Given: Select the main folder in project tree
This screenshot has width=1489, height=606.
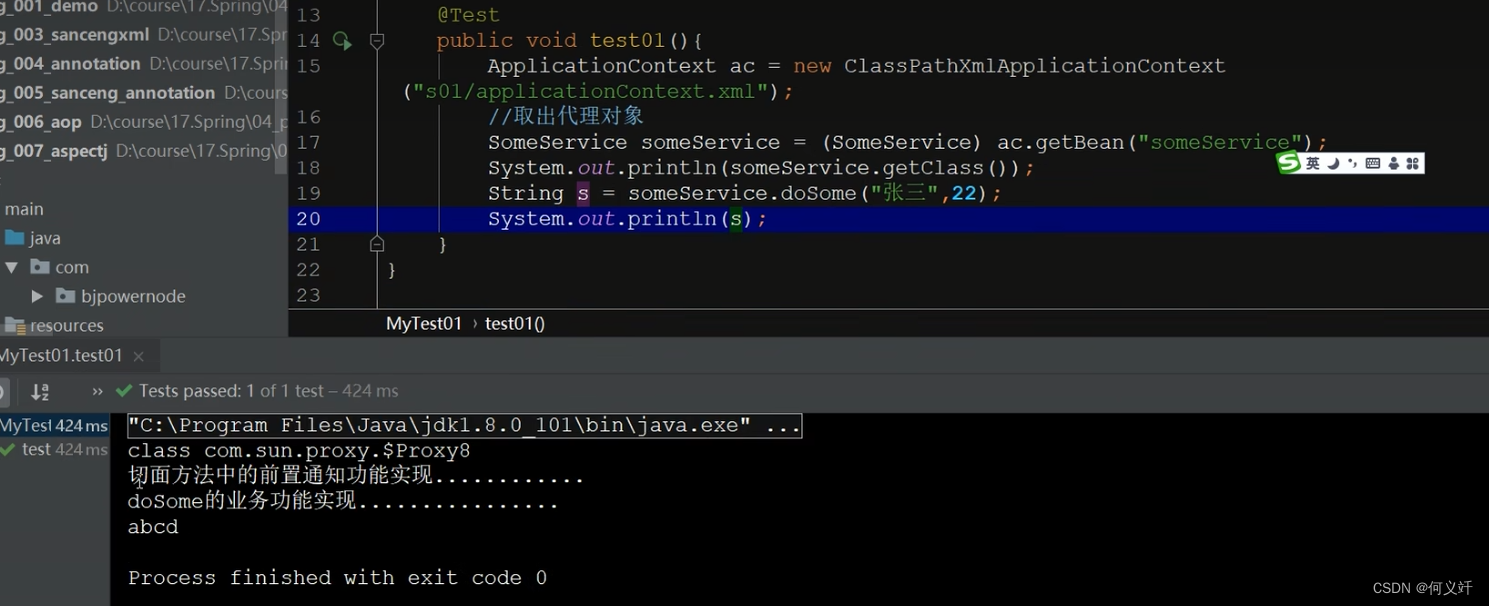Looking at the screenshot, I should [x=24, y=209].
